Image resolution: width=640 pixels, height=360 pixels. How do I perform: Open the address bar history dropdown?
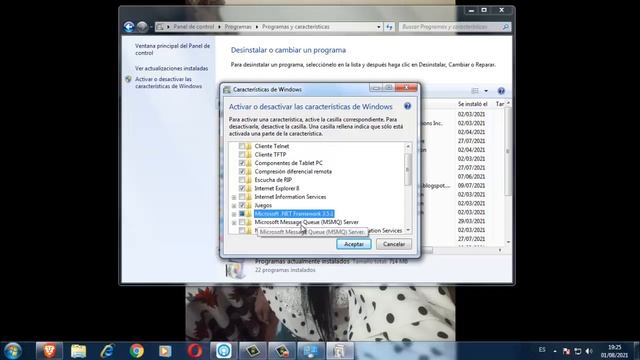click(379, 27)
